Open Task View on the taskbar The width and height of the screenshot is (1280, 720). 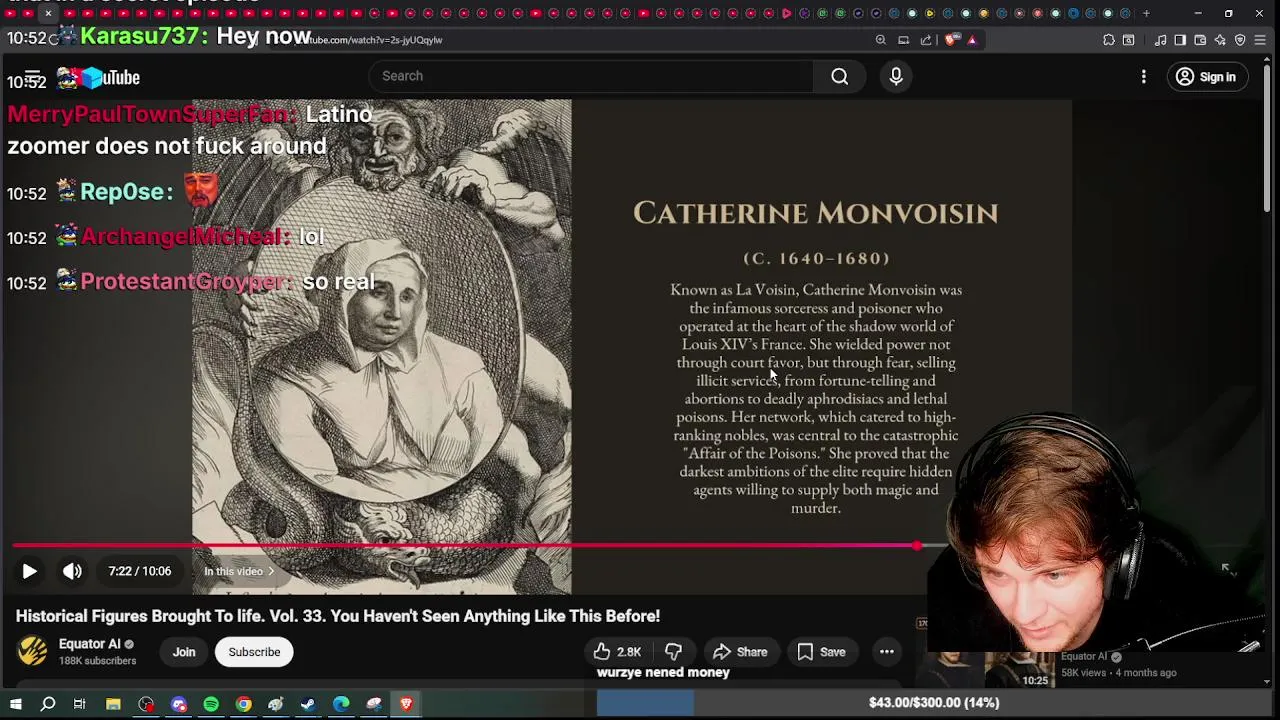coord(79,704)
